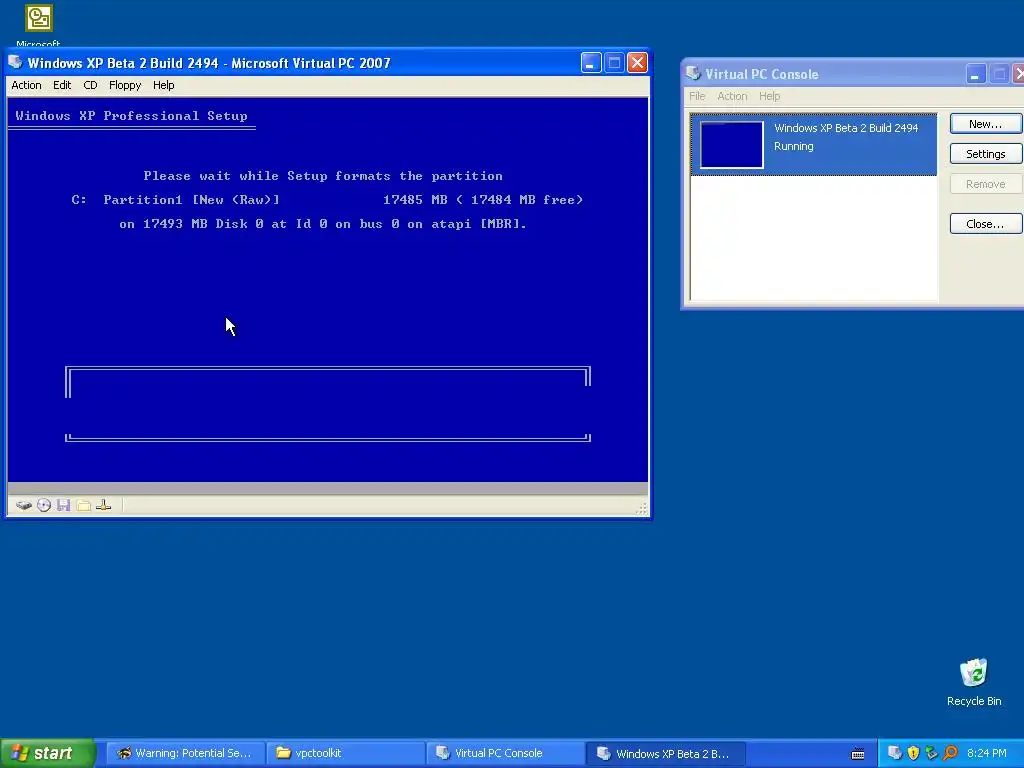The height and width of the screenshot is (768, 1024).
Task: Open the VM window's Help menu
Action: point(163,86)
